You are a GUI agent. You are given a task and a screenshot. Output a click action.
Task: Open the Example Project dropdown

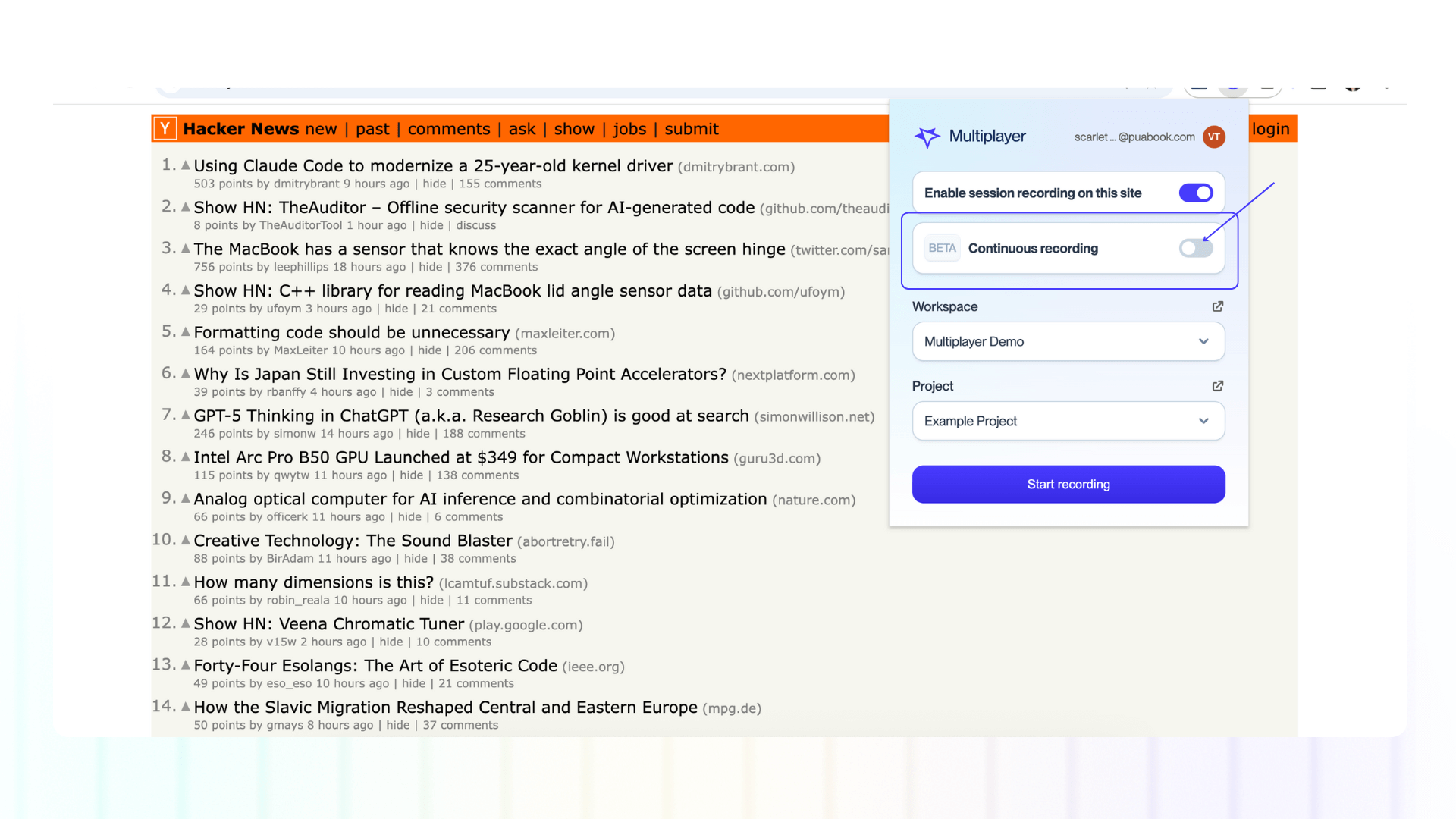click(1068, 421)
